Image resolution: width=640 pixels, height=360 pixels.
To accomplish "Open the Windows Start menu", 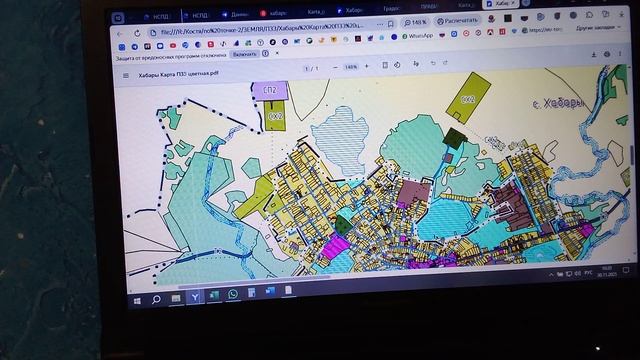I will [137, 301].
